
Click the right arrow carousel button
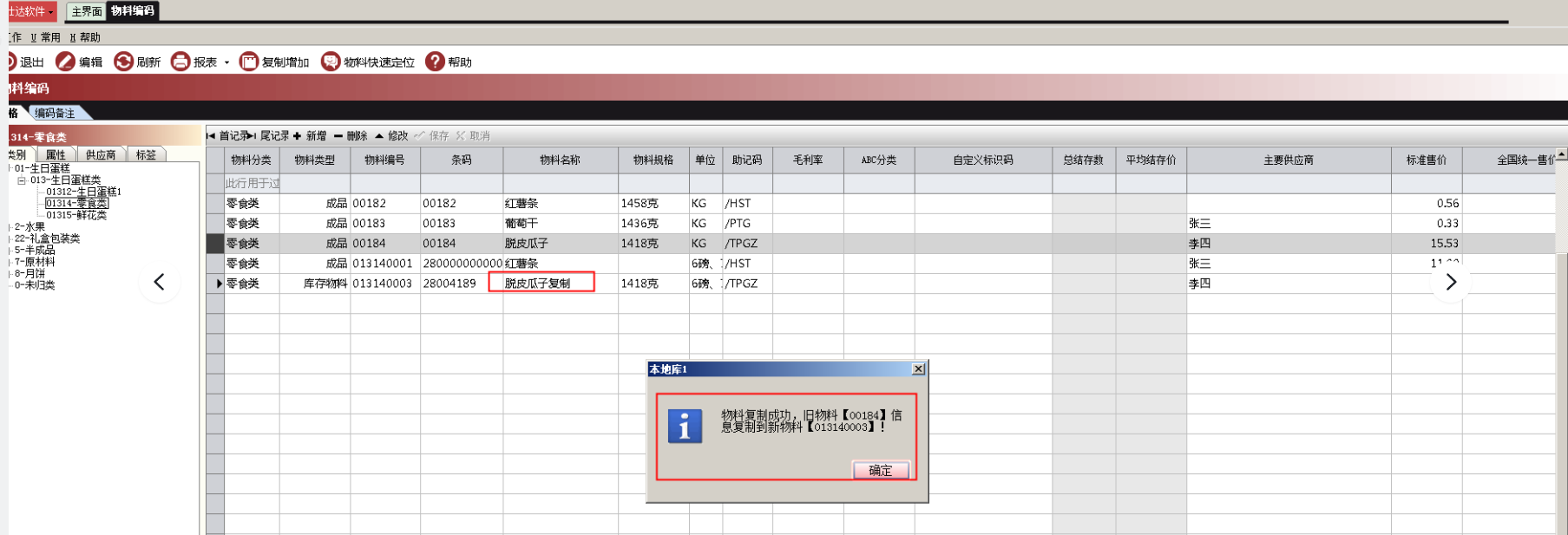(x=1451, y=282)
